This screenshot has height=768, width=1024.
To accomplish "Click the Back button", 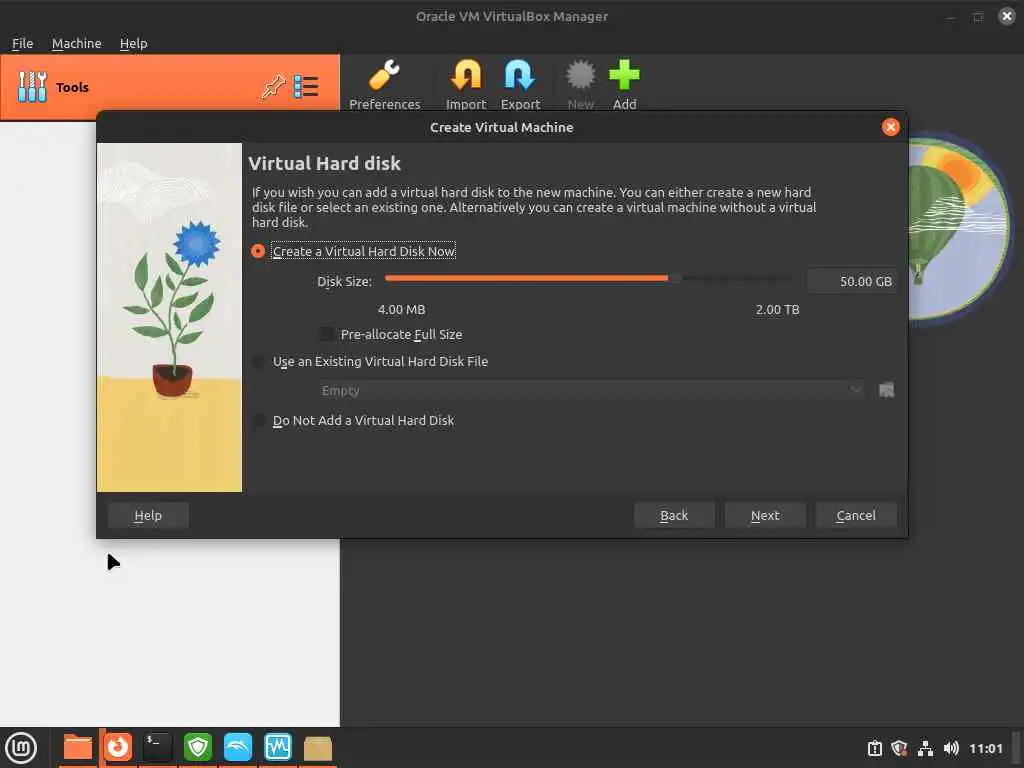I will [674, 515].
